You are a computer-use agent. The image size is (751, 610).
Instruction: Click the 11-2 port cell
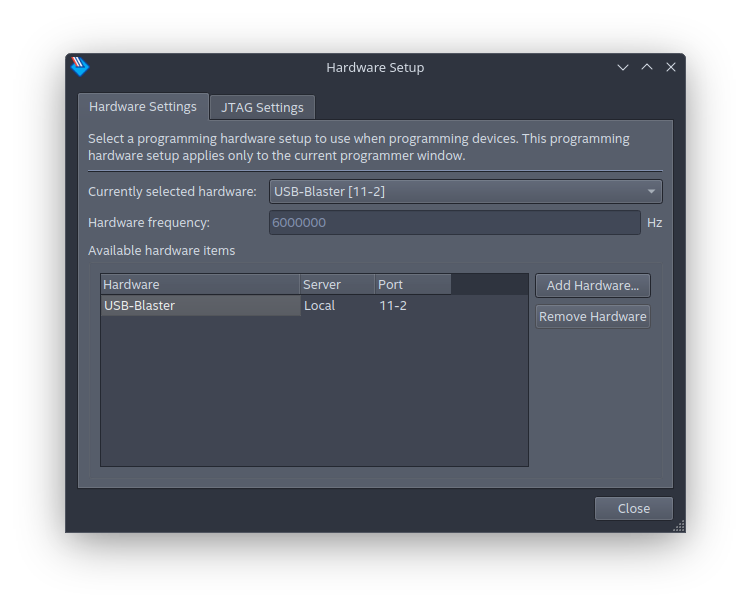(412, 306)
